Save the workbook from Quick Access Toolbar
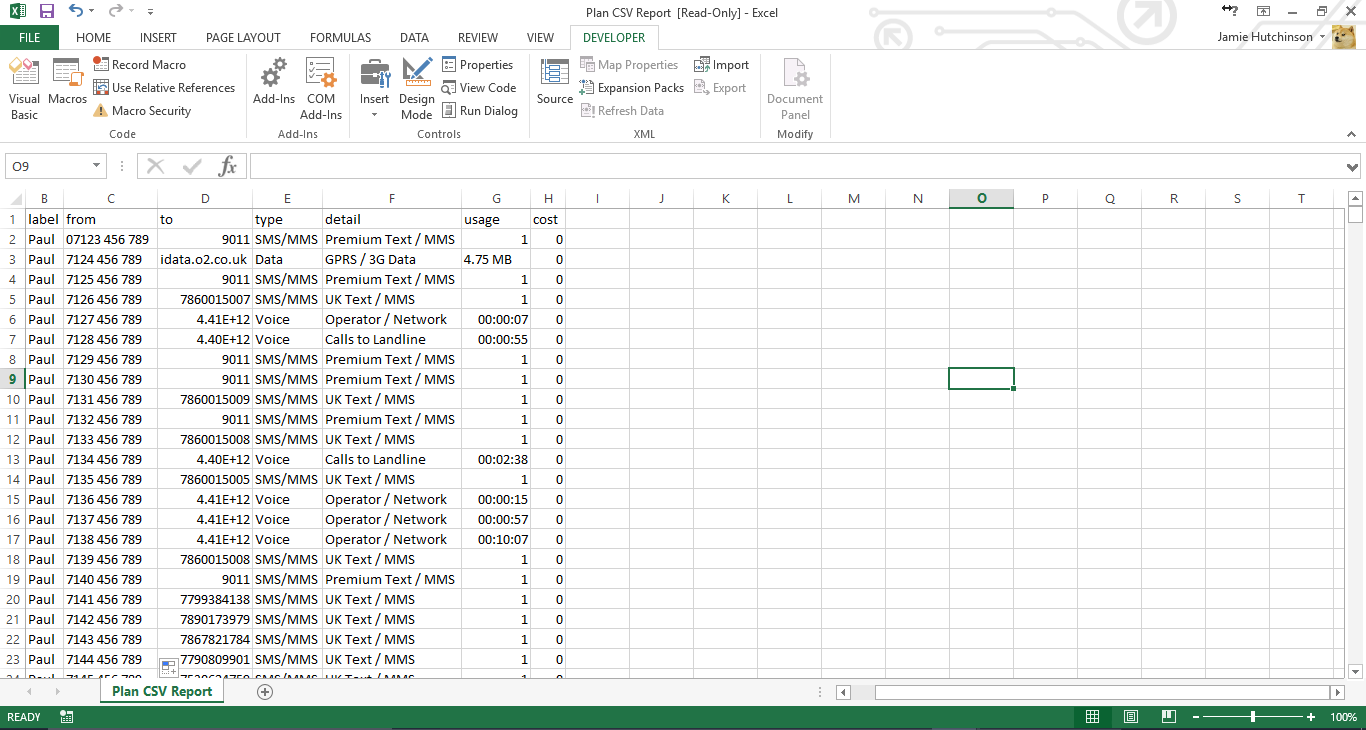 click(x=46, y=12)
